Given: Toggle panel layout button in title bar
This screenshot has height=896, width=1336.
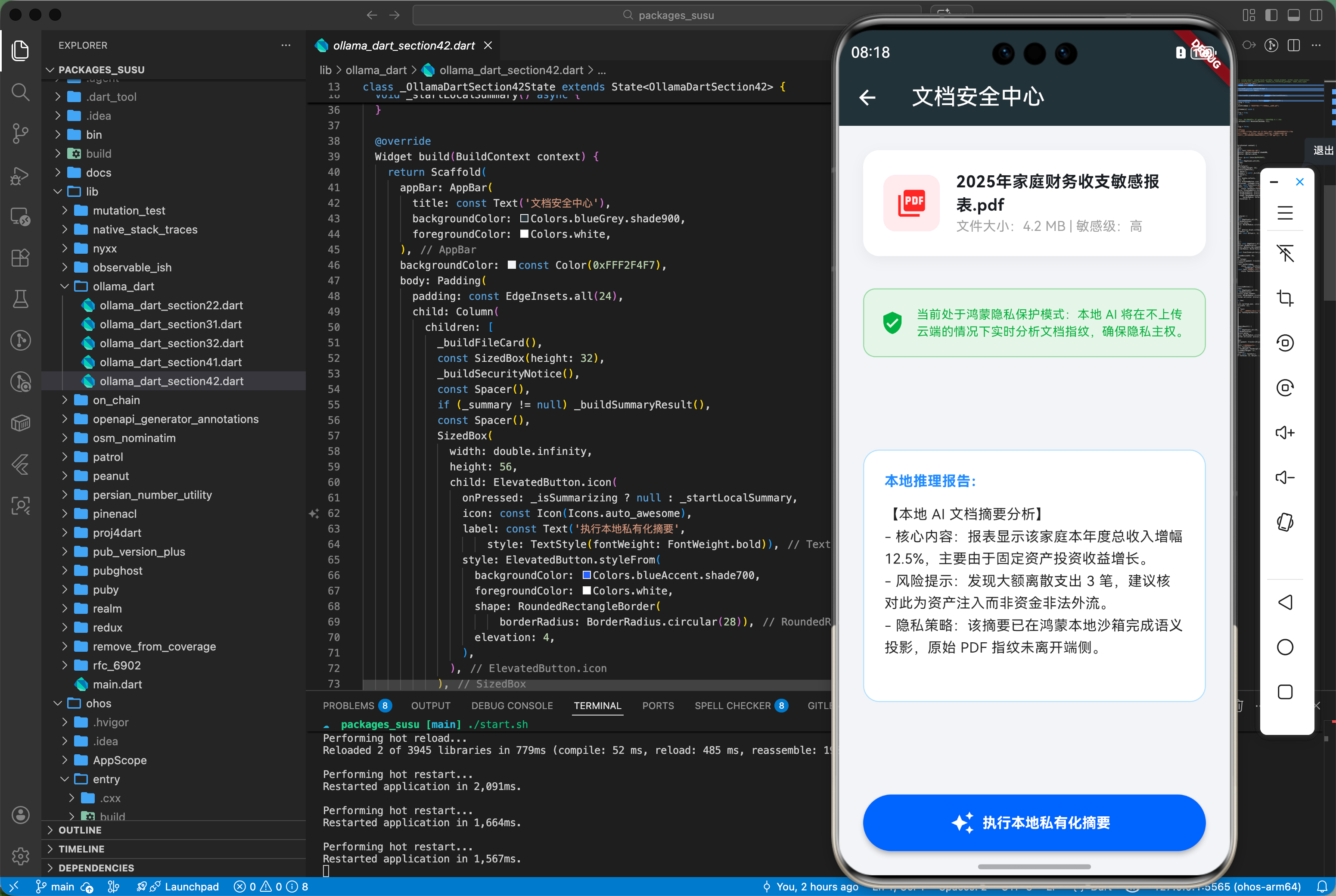Looking at the screenshot, I should pyautogui.click(x=1293, y=15).
